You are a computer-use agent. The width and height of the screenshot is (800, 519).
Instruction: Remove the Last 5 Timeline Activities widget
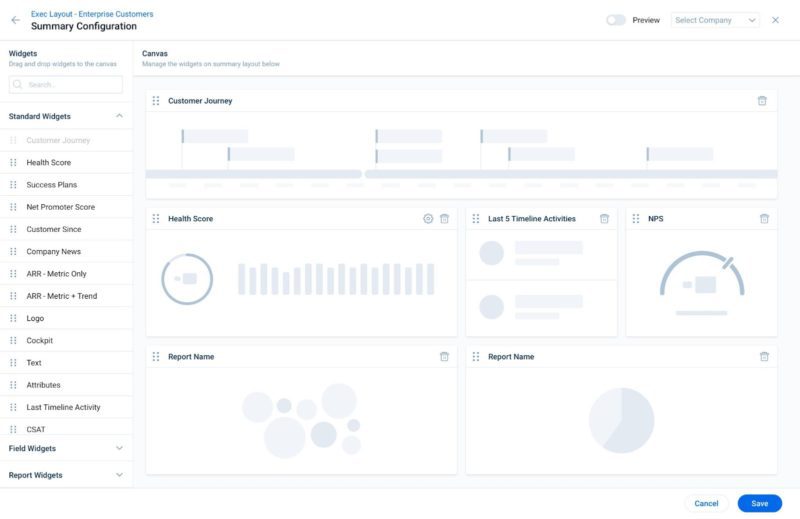coord(604,219)
